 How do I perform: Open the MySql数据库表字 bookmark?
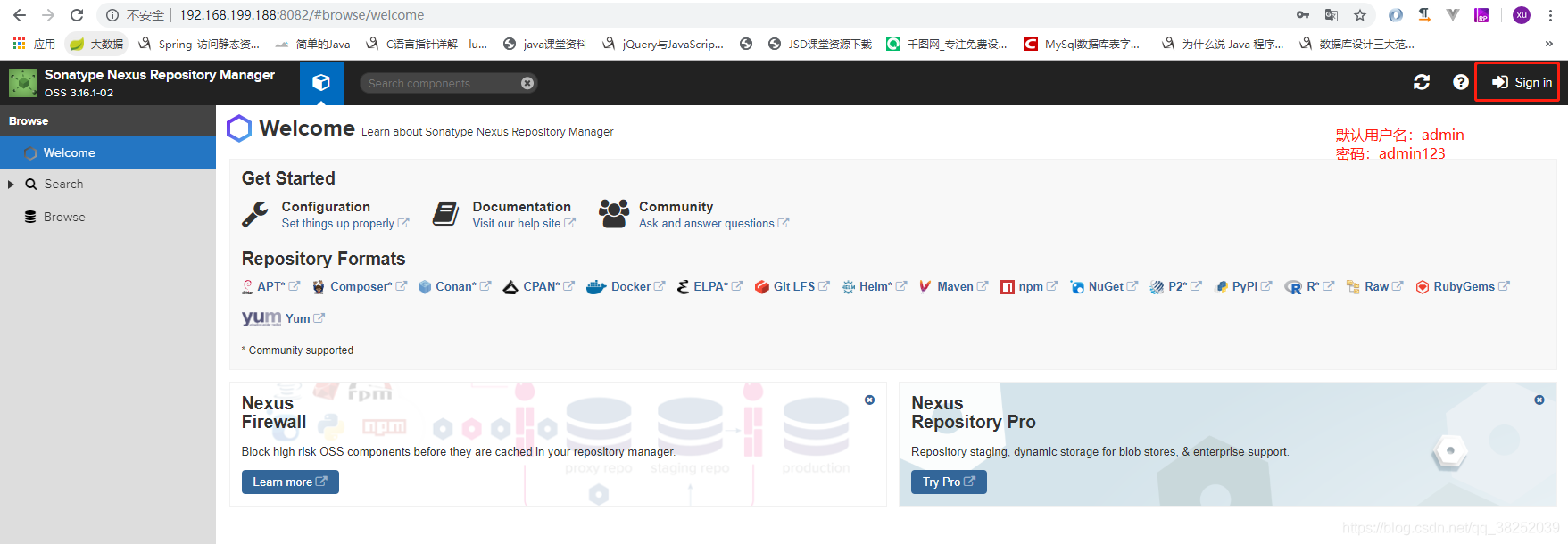(1082, 44)
